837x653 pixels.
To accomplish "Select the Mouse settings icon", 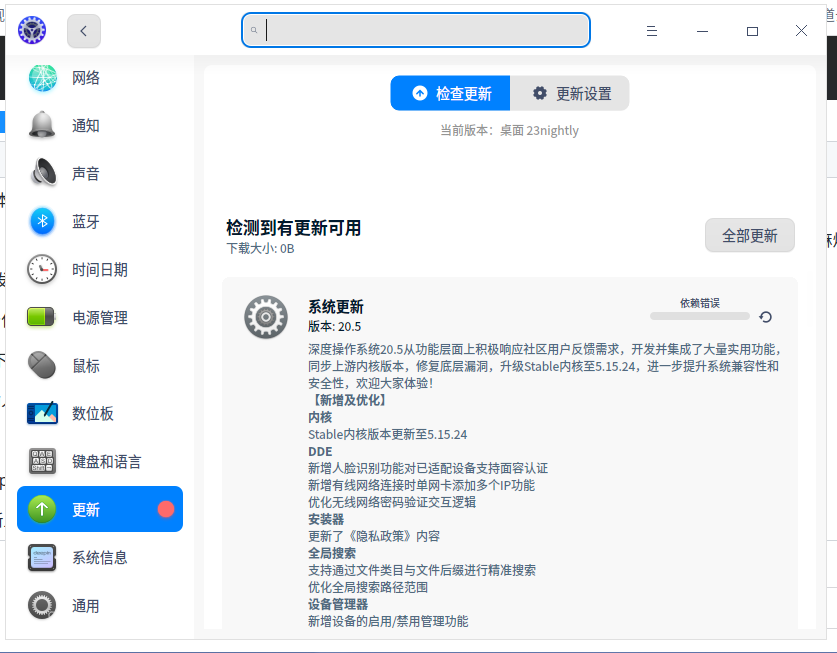I will (41, 365).
